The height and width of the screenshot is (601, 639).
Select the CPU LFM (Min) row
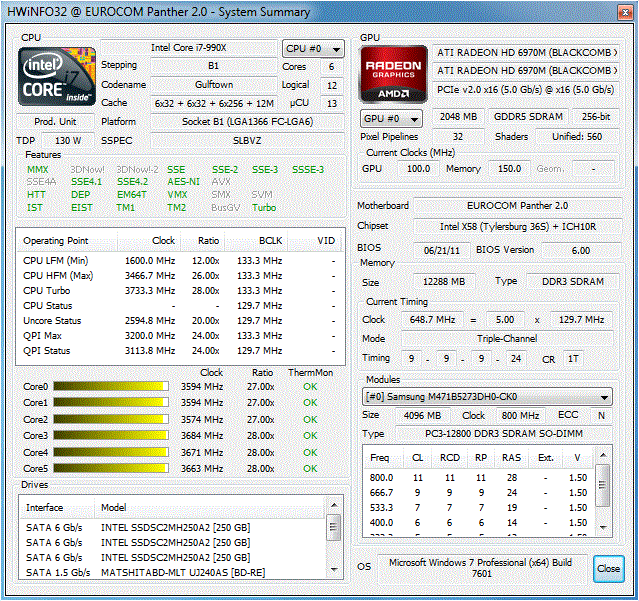point(181,261)
